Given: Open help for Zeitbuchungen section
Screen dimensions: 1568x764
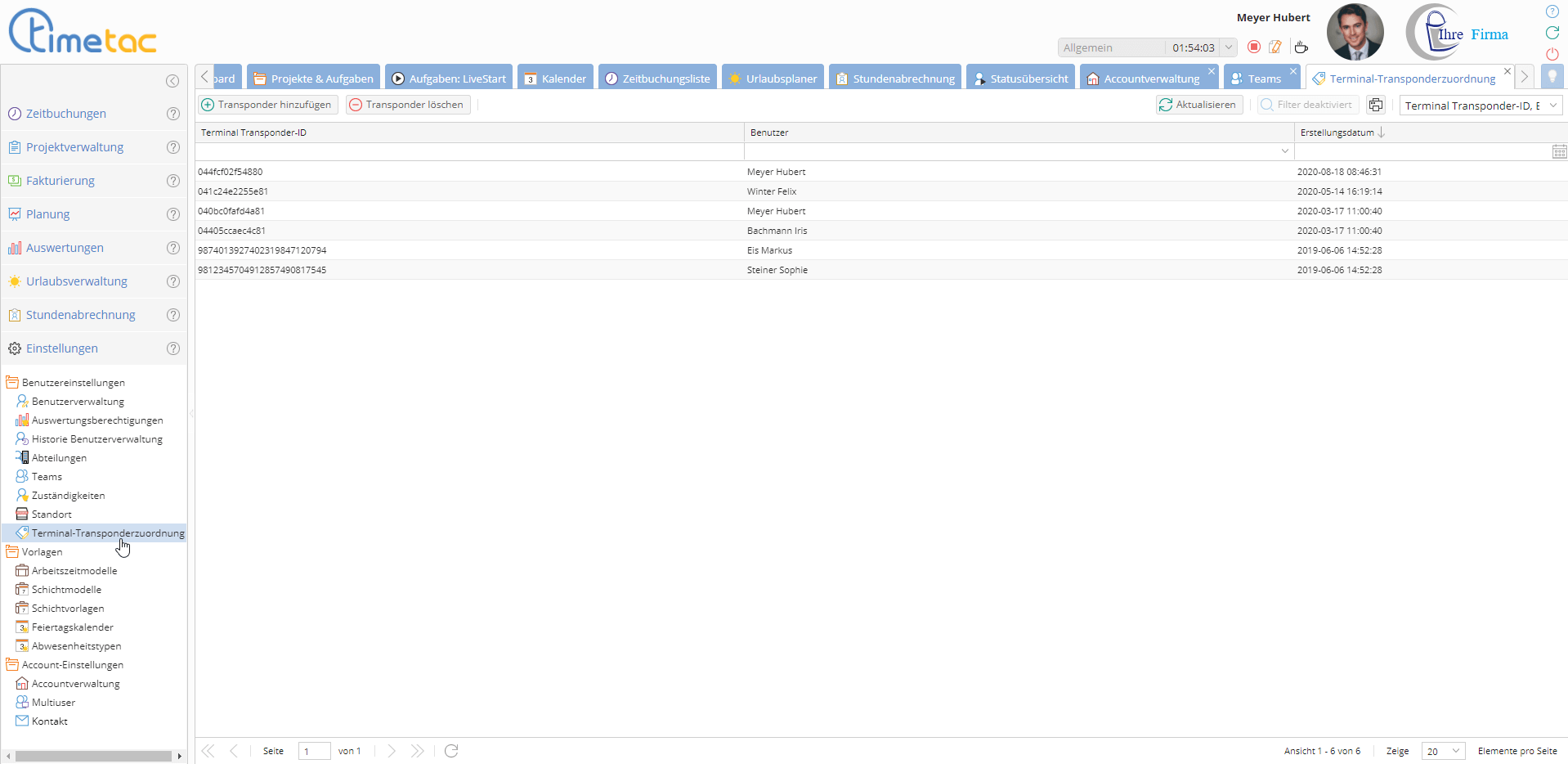Looking at the screenshot, I should [172, 114].
